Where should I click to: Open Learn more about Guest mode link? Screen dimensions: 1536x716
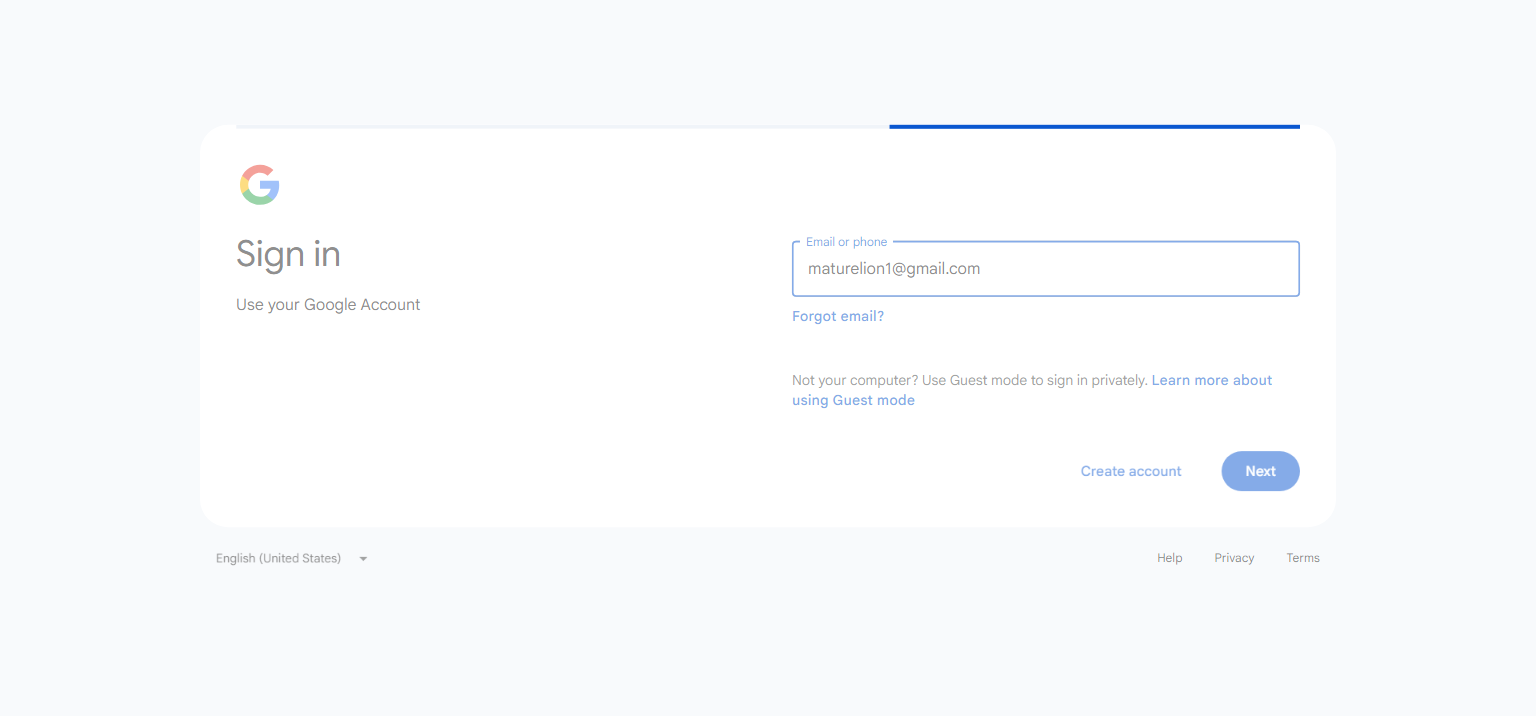click(x=1032, y=390)
